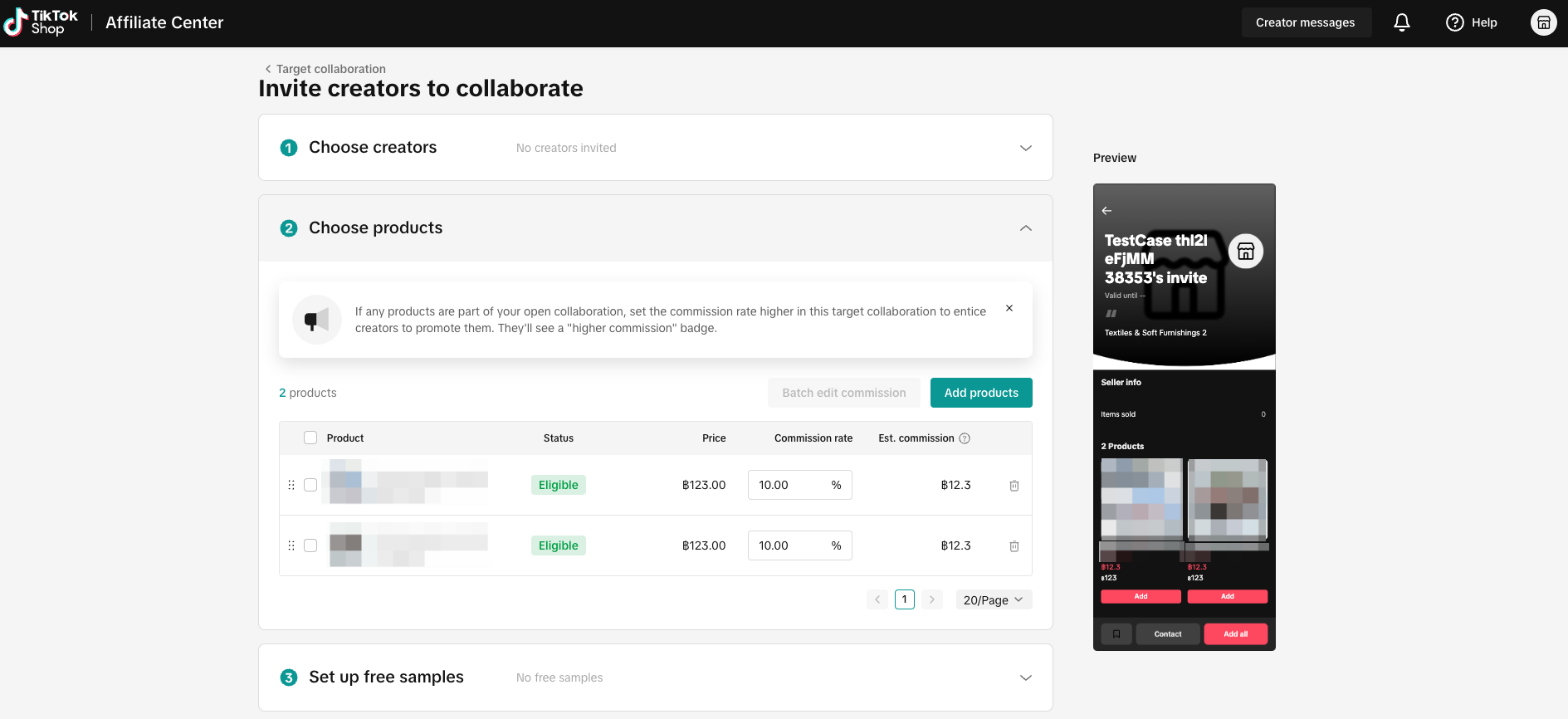1568x719 pixels.
Task: Open the 20/Page dropdown
Action: 994,599
